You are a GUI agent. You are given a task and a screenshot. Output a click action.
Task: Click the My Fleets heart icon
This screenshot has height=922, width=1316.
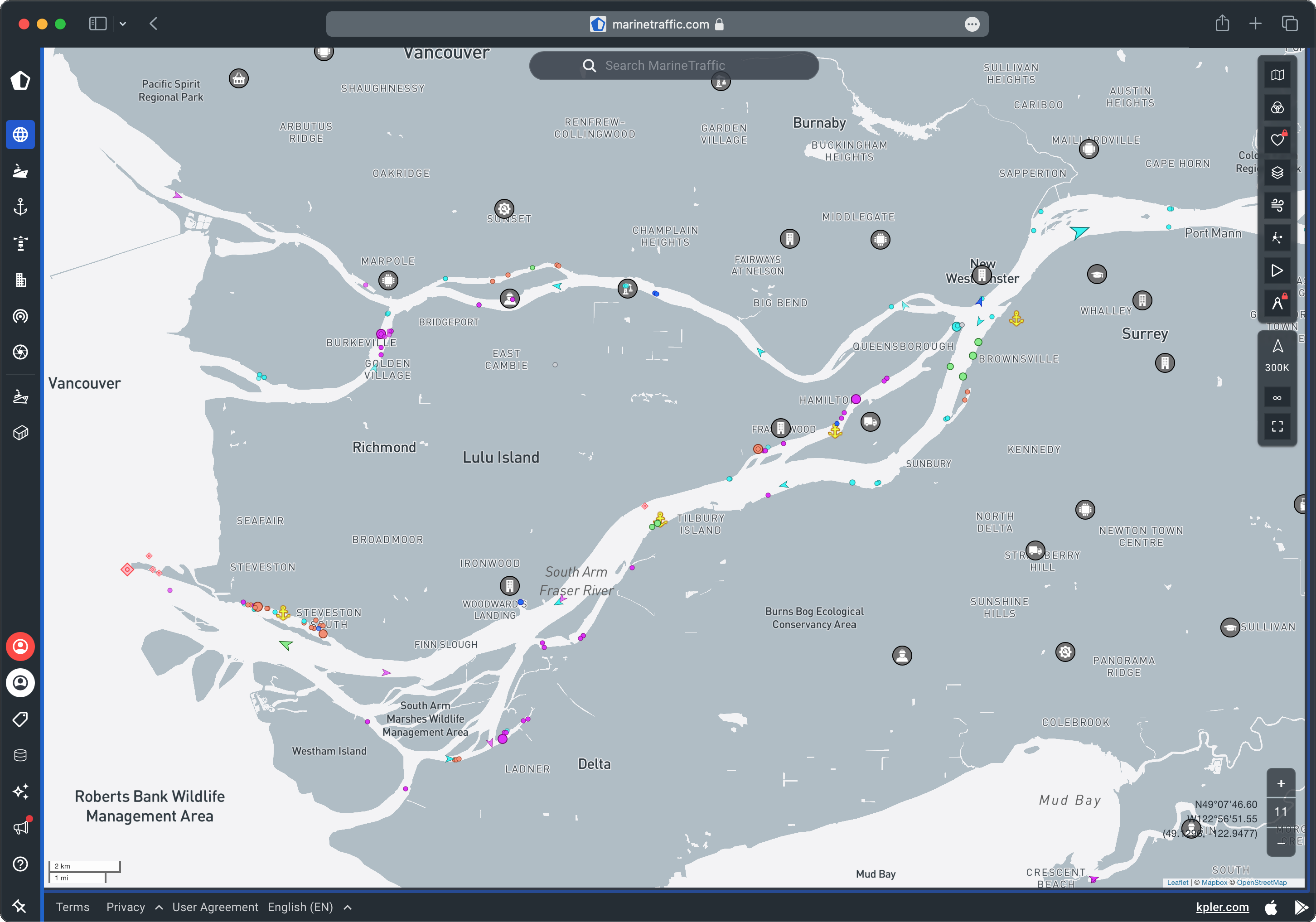coord(1277,139)
